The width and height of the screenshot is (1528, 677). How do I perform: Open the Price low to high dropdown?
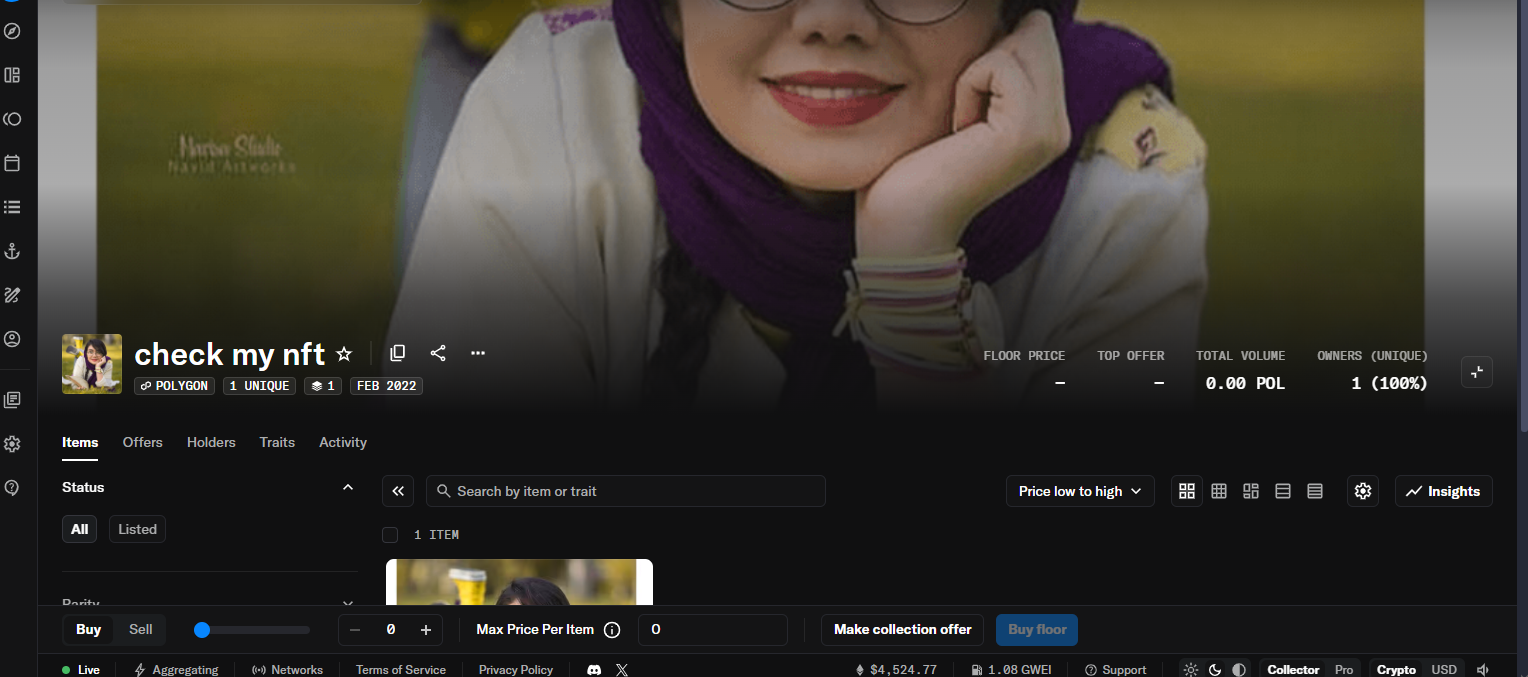pyautogui.click(x=1080, y=491)
